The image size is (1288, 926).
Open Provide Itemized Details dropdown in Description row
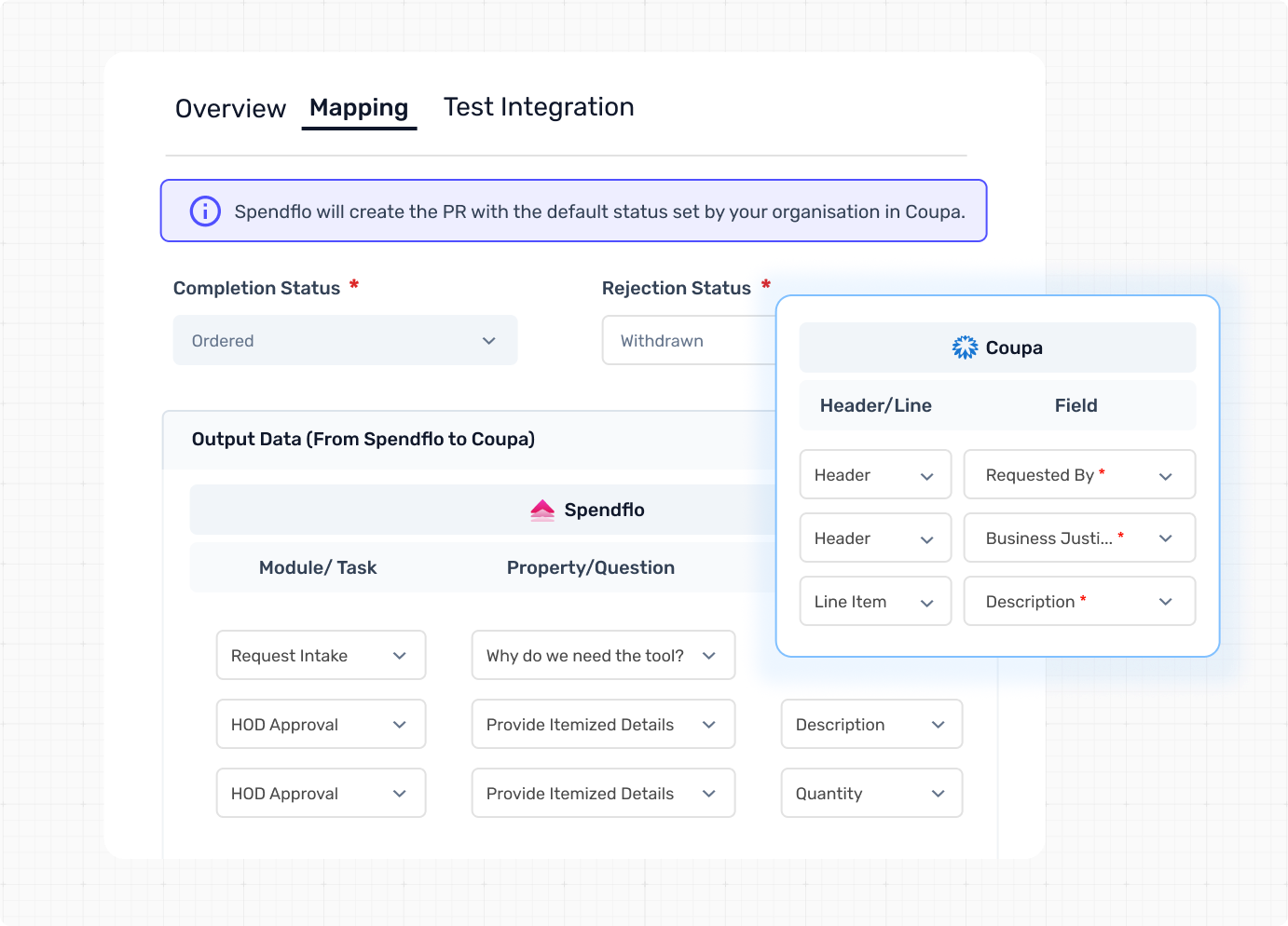pyautogui.click(x=603, y=724)
